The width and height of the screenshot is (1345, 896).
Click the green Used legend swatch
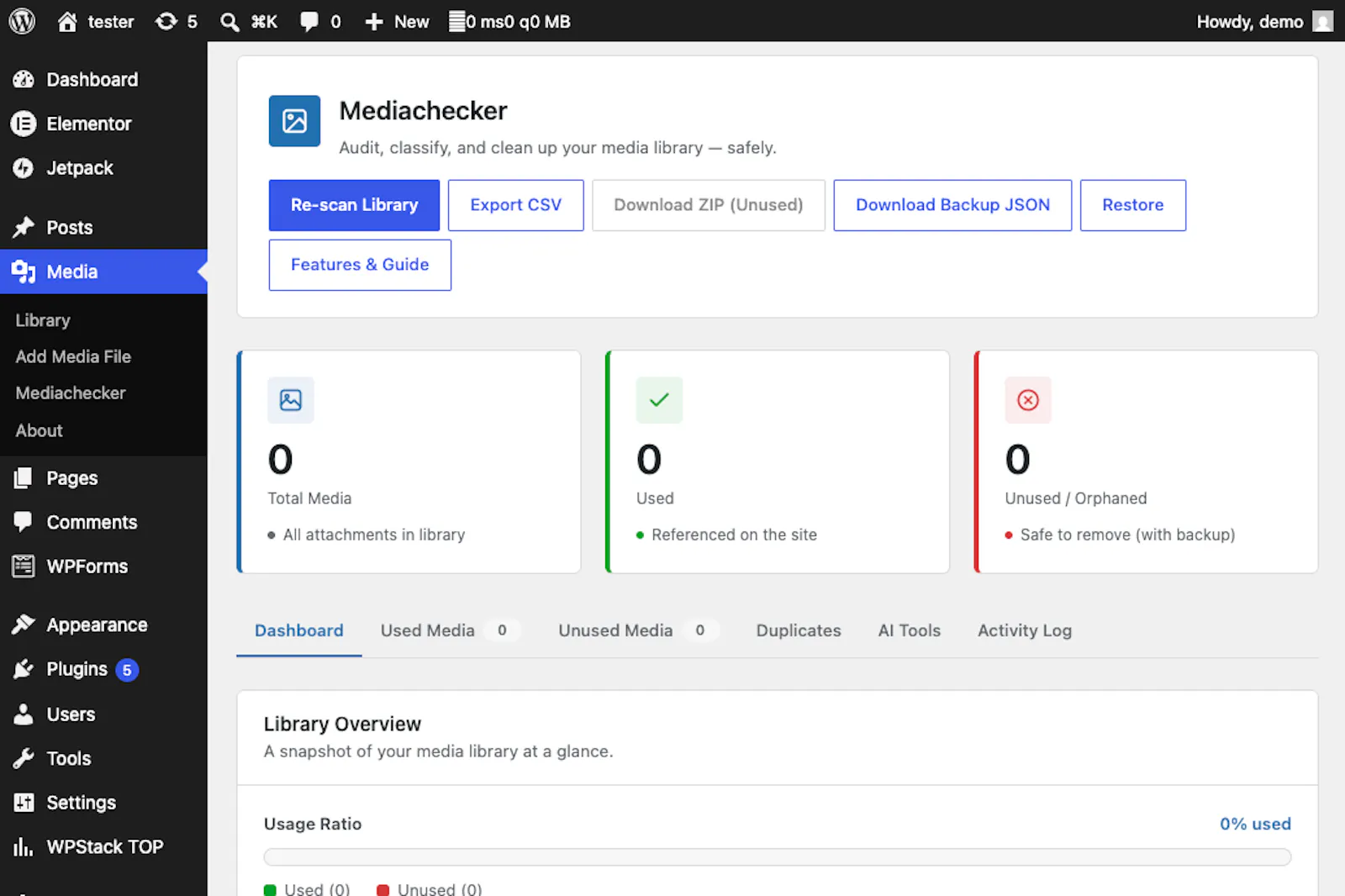(270, 889)
